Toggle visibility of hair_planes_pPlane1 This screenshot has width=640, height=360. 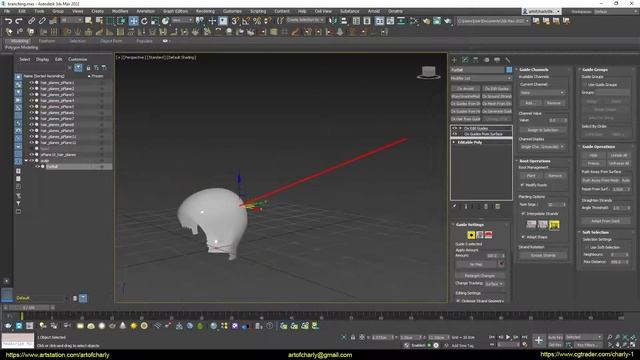pos(31,82)
